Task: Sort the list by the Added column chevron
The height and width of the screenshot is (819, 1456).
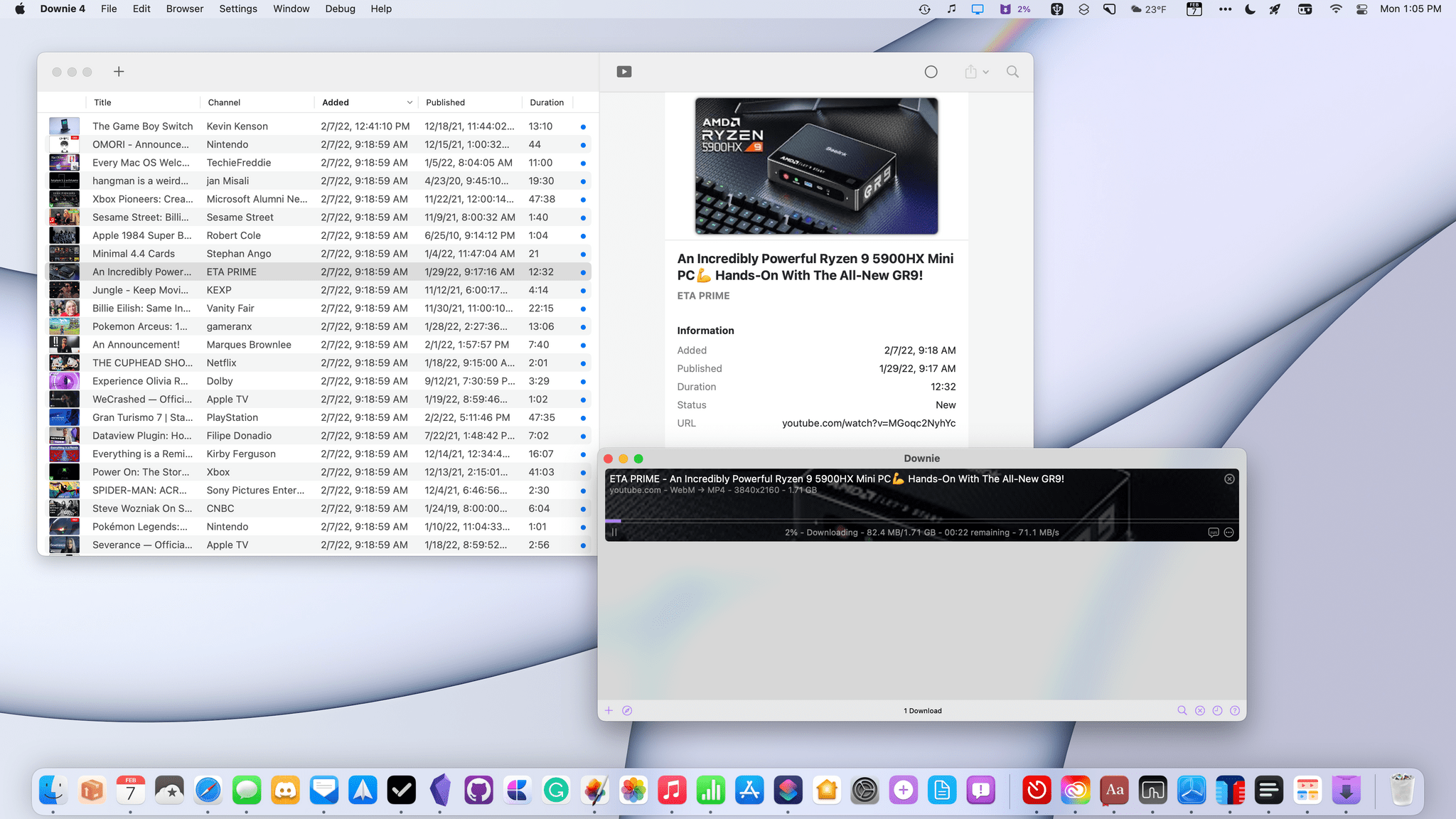Action: tap(409, 102)
